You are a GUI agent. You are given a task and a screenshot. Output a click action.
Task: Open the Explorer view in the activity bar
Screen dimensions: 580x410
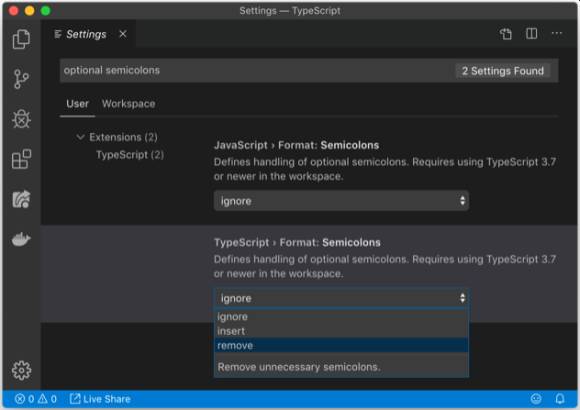click(21, 39)
